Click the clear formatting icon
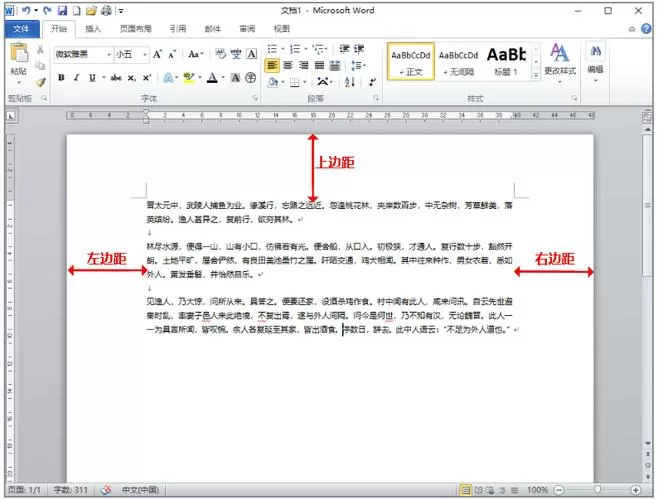658x500 pixels. [x=220, y=54]
